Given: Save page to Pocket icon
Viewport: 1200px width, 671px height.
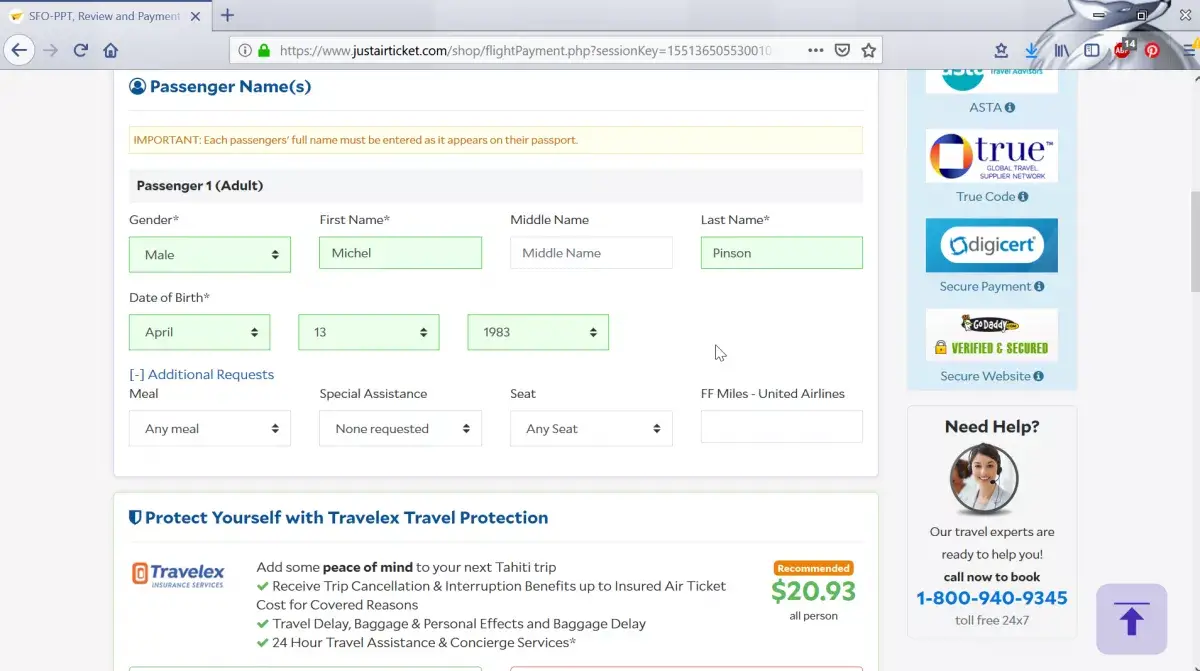Looking at the screenshot, I should coord(843,50).
